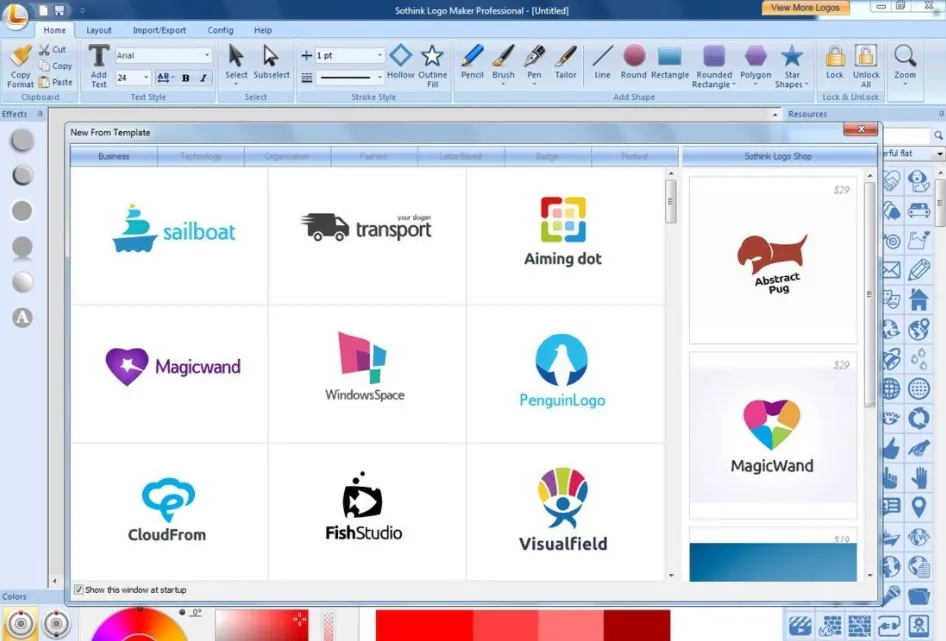Apply Outline Fill style
946x641 pixels.
(433, 66)
